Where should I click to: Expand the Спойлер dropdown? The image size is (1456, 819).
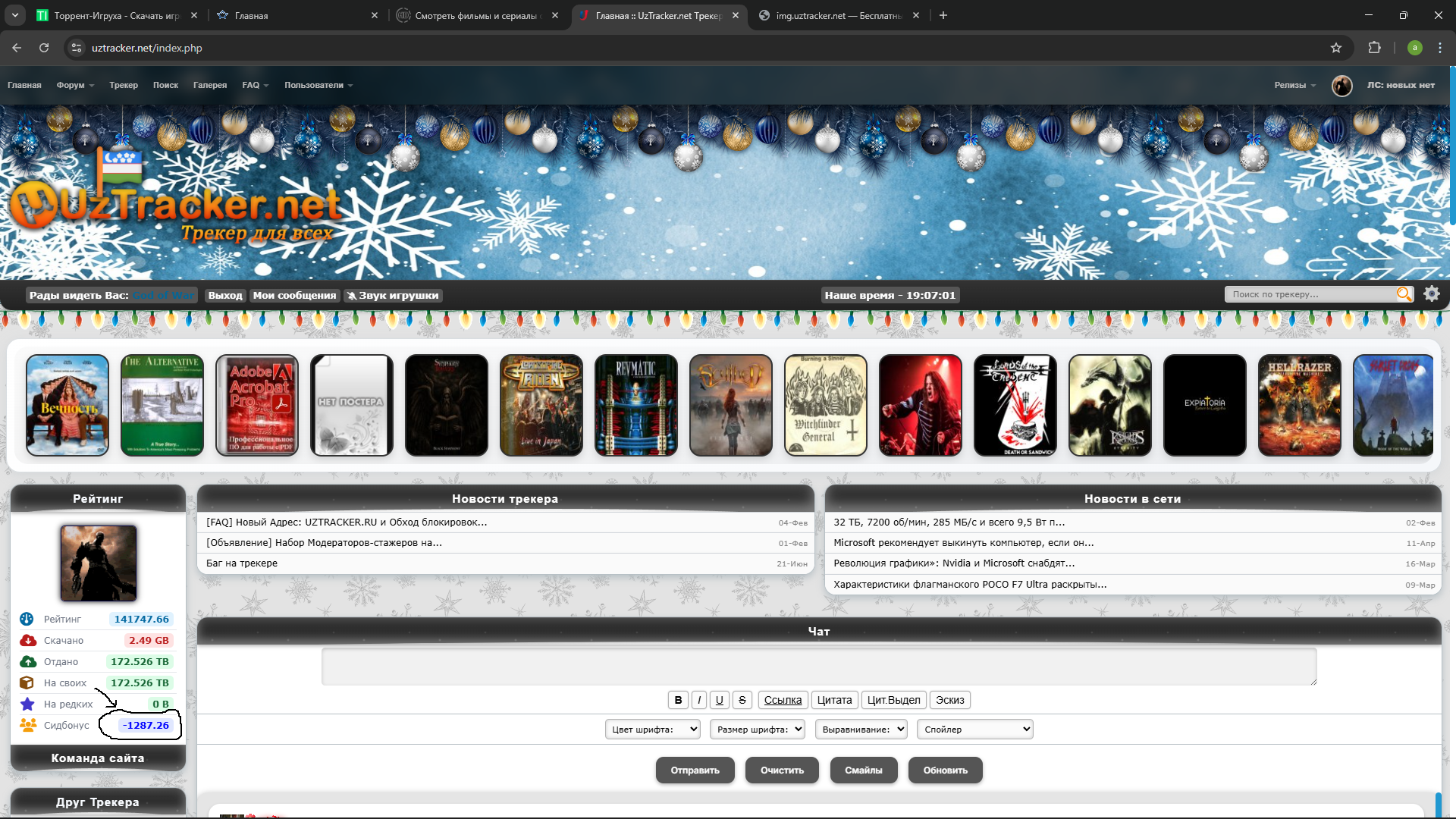tap(974, 730)
